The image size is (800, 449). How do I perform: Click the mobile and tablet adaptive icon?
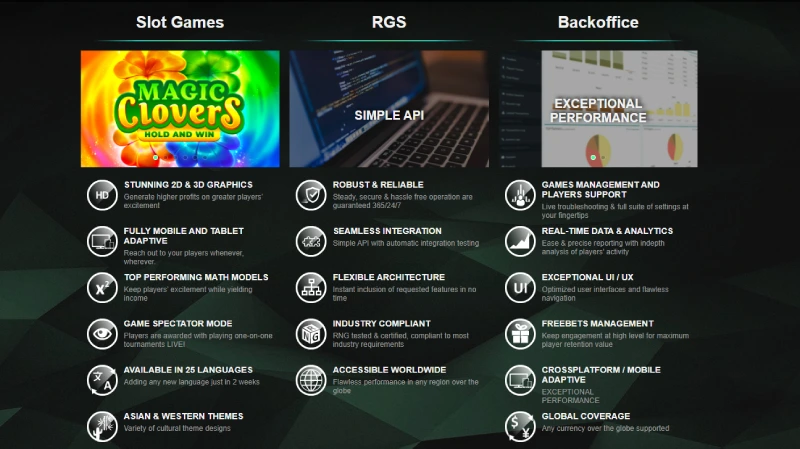click(102, 241)
